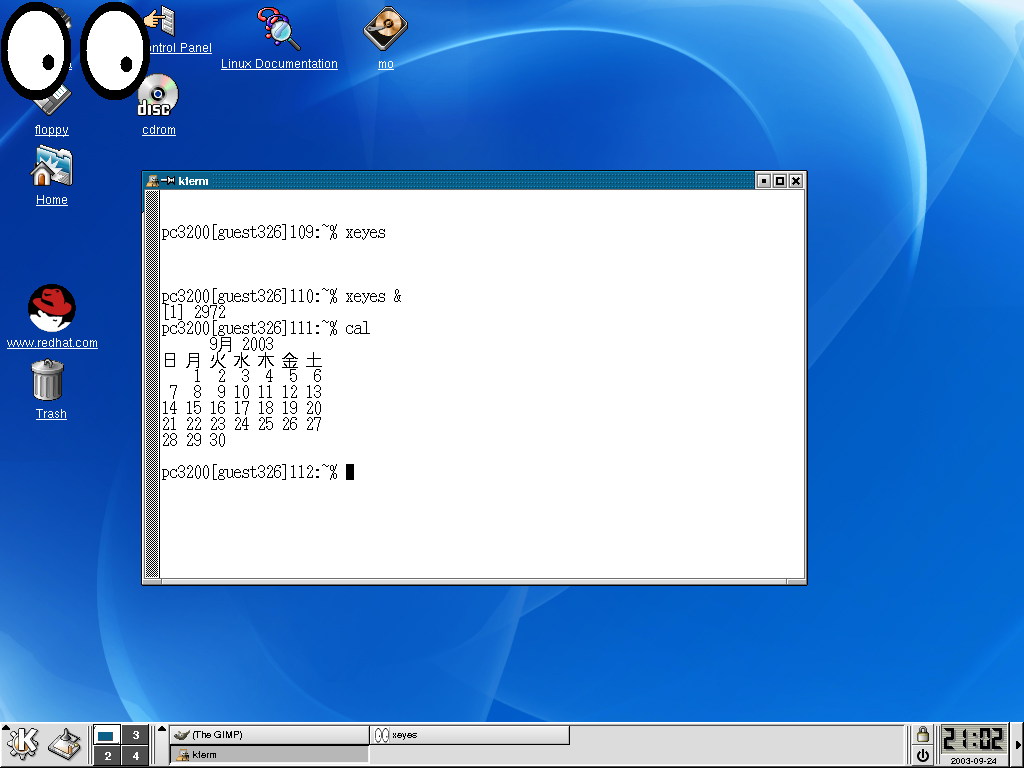This screenshot has height=768, width=1024.
Task: Open the KDE K start menu
Action: coord(22,744)
